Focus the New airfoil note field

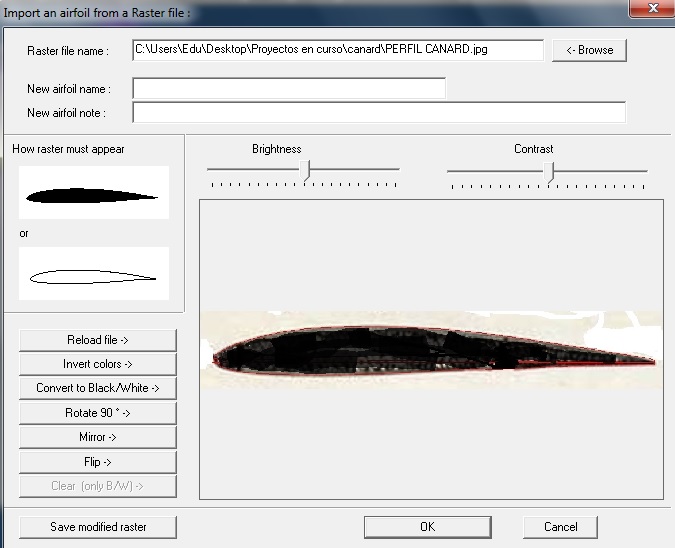[378, 112]
